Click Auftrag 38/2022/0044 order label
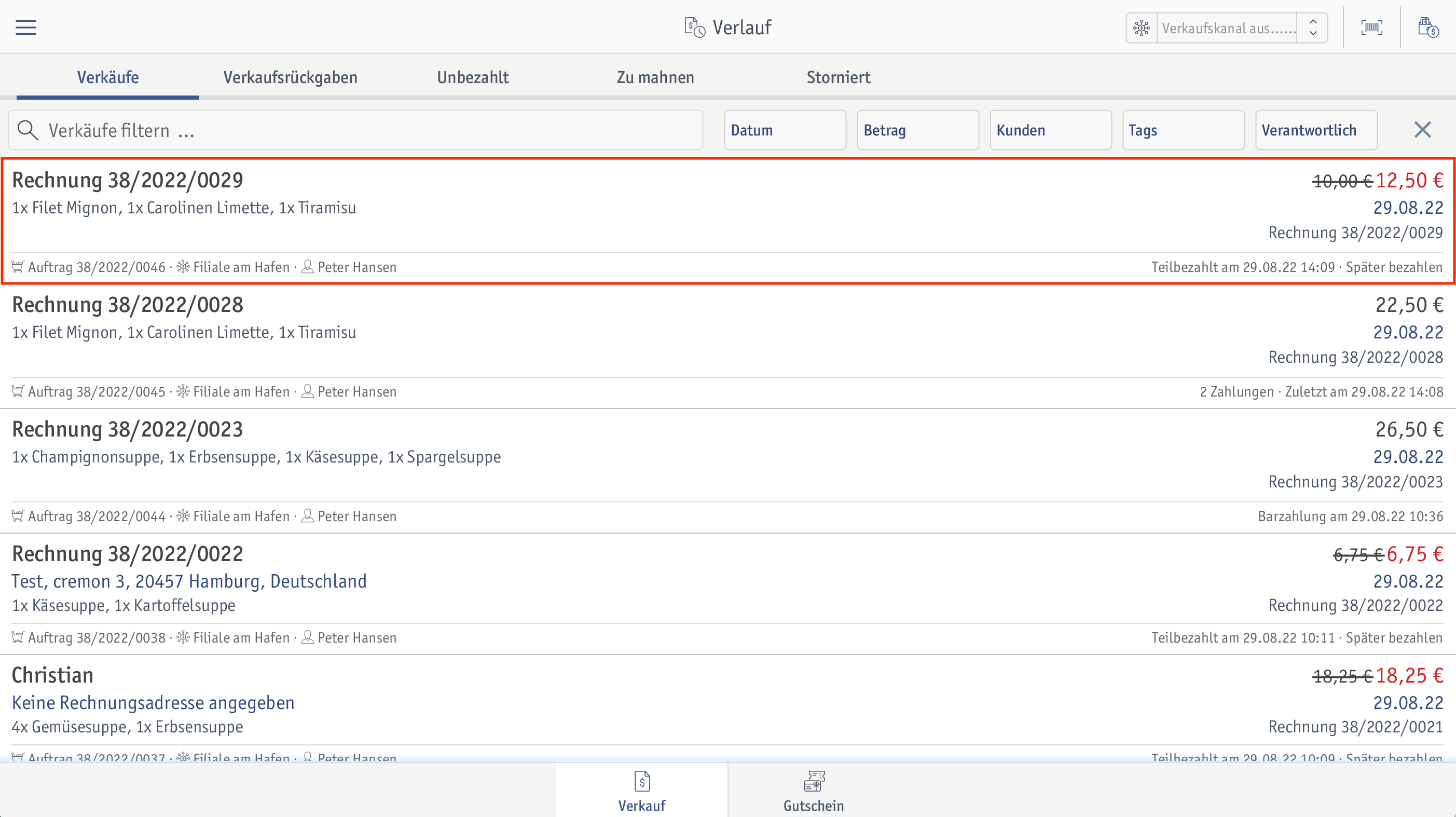Image resolution: width=1456 pixels, height=817 pixels. pos(97,516)
